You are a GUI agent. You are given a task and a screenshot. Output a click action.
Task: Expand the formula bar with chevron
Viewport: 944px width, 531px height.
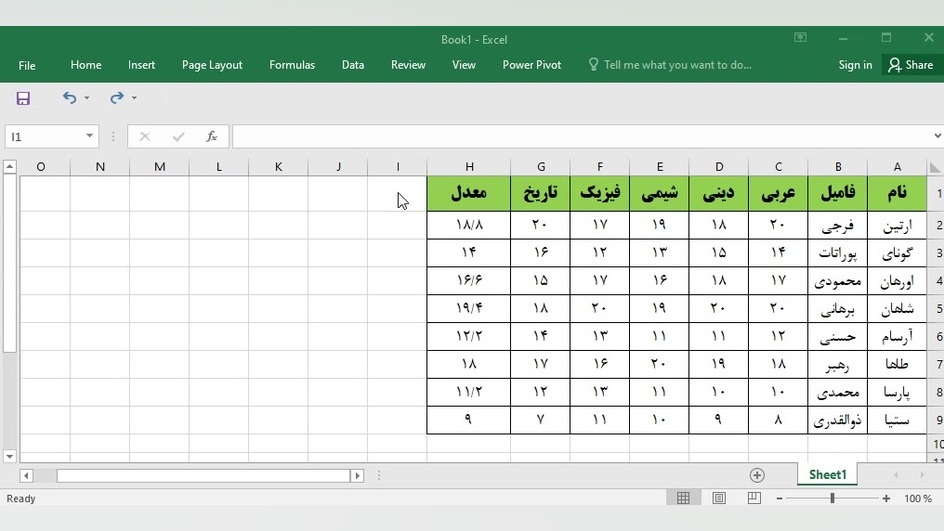(x=937, y=135)
